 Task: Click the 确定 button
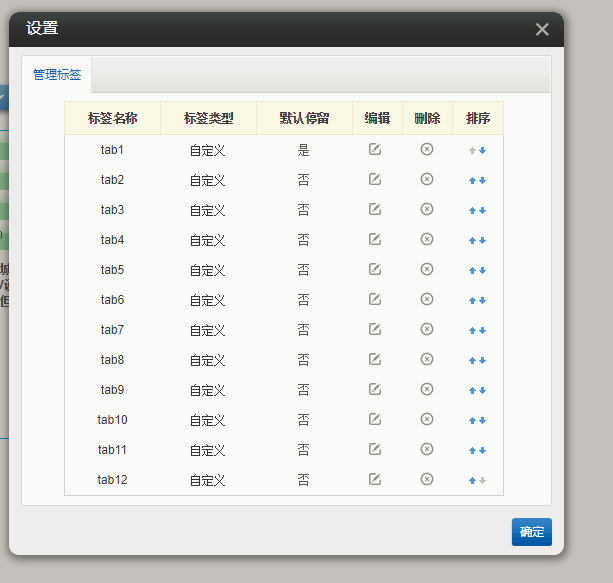click(531, 532)
